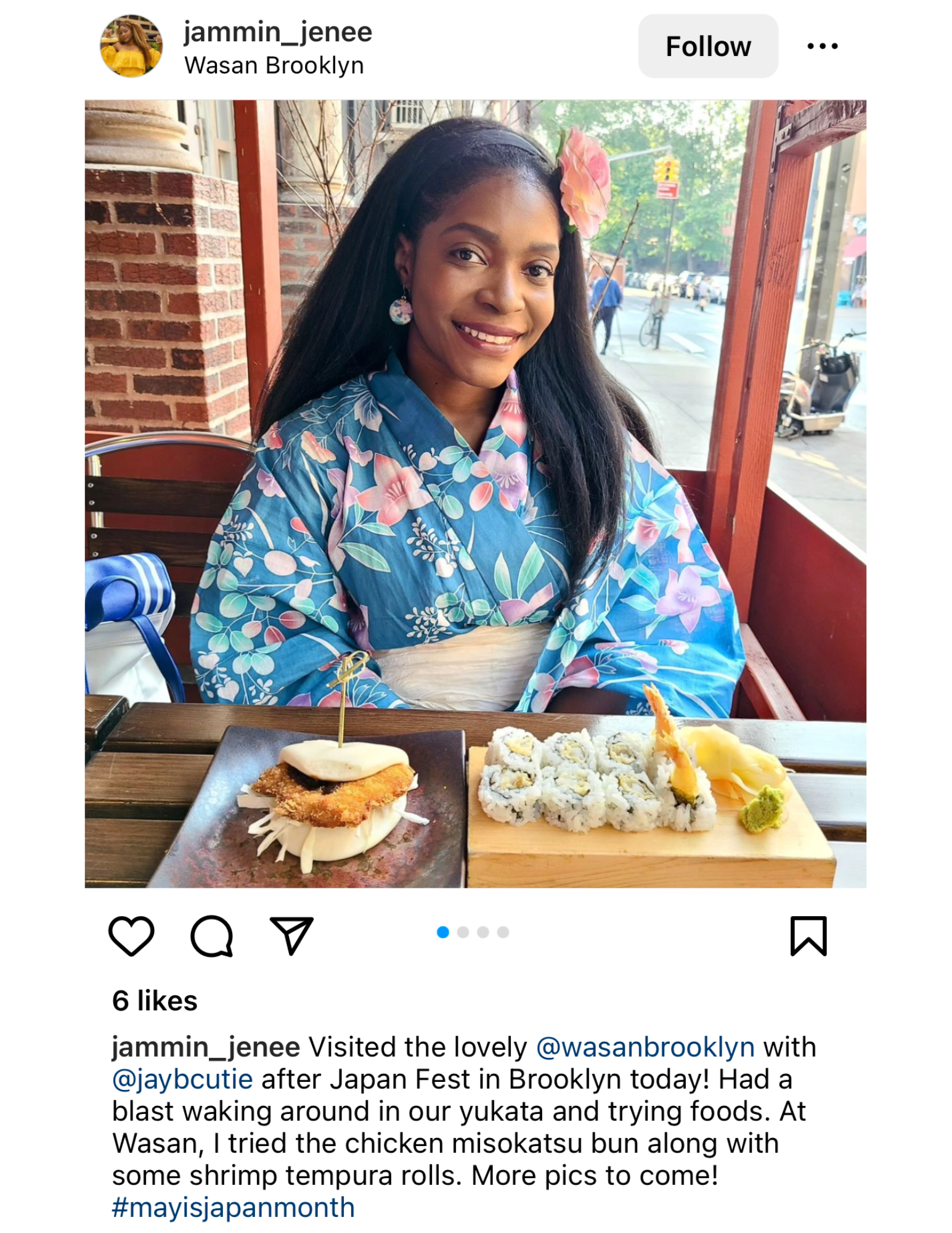Open jammin_jenee username in caption
The height and width of the screenshot is (1233, 952).
pos(206,1047)
